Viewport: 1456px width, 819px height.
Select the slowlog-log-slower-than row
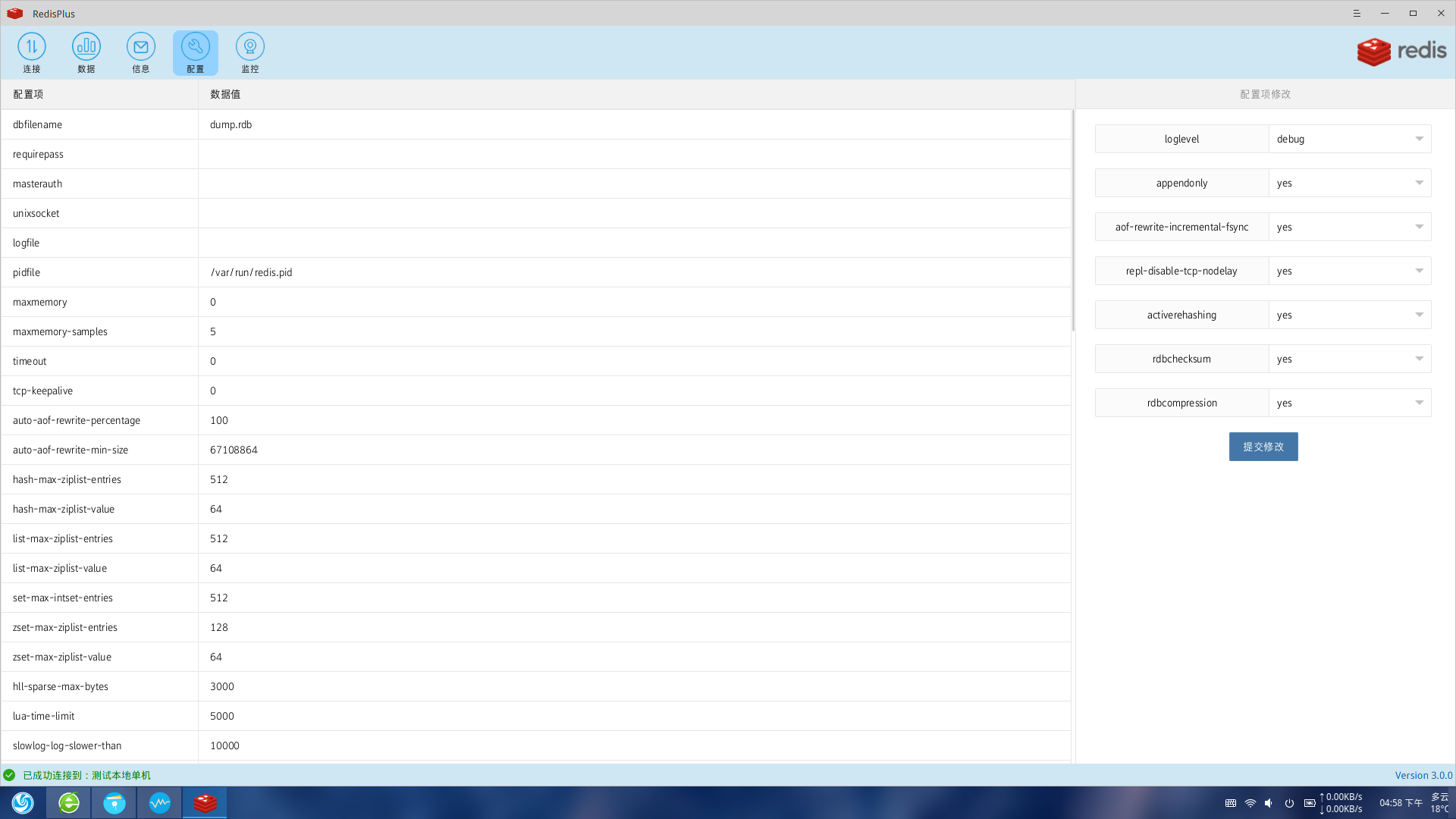536,745
